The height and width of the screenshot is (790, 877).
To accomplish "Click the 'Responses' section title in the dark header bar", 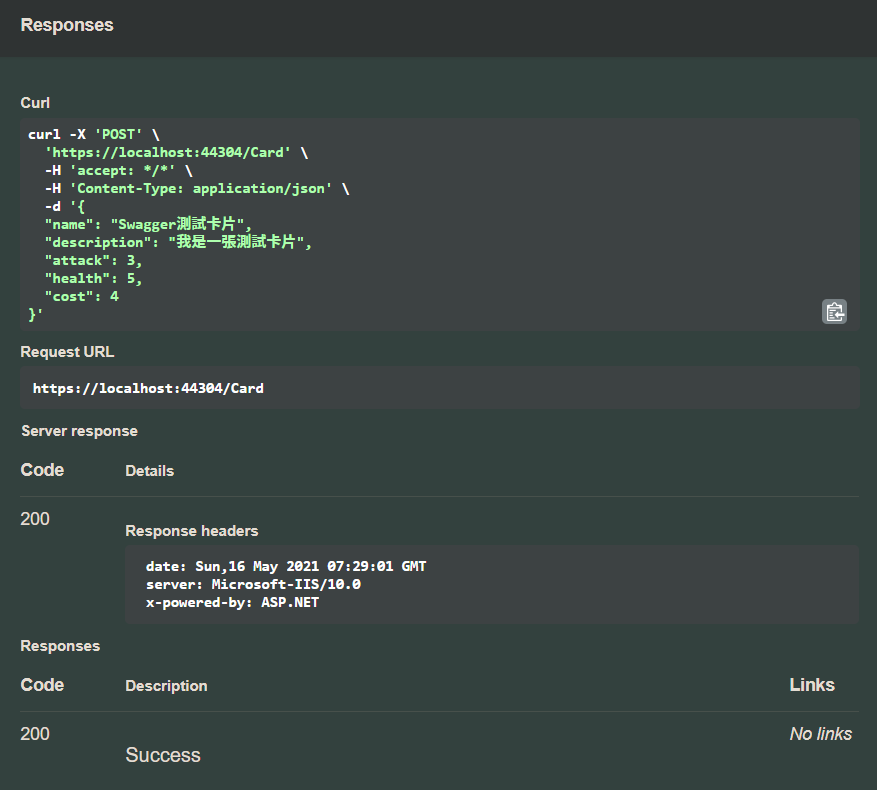I will click(67, 25).
